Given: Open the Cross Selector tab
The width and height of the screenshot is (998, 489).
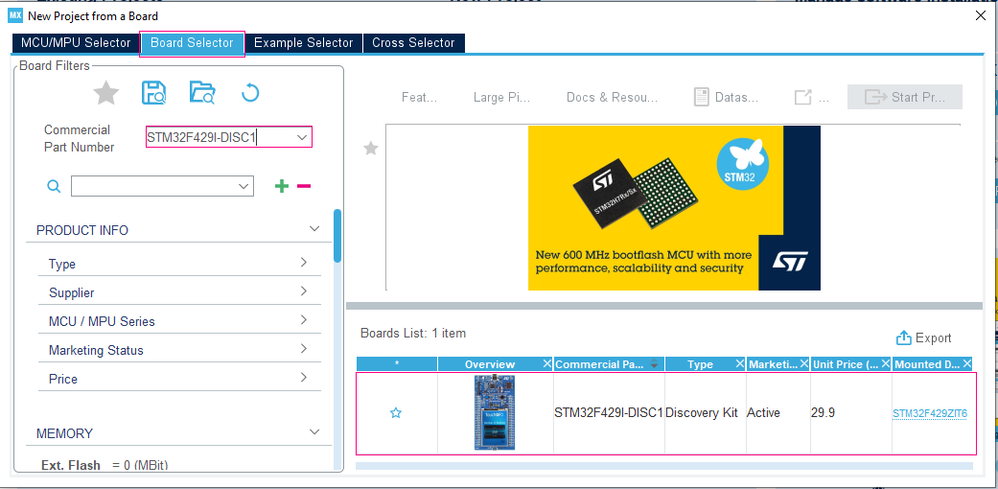Looking at the screenshot, I should click(414, 43).
